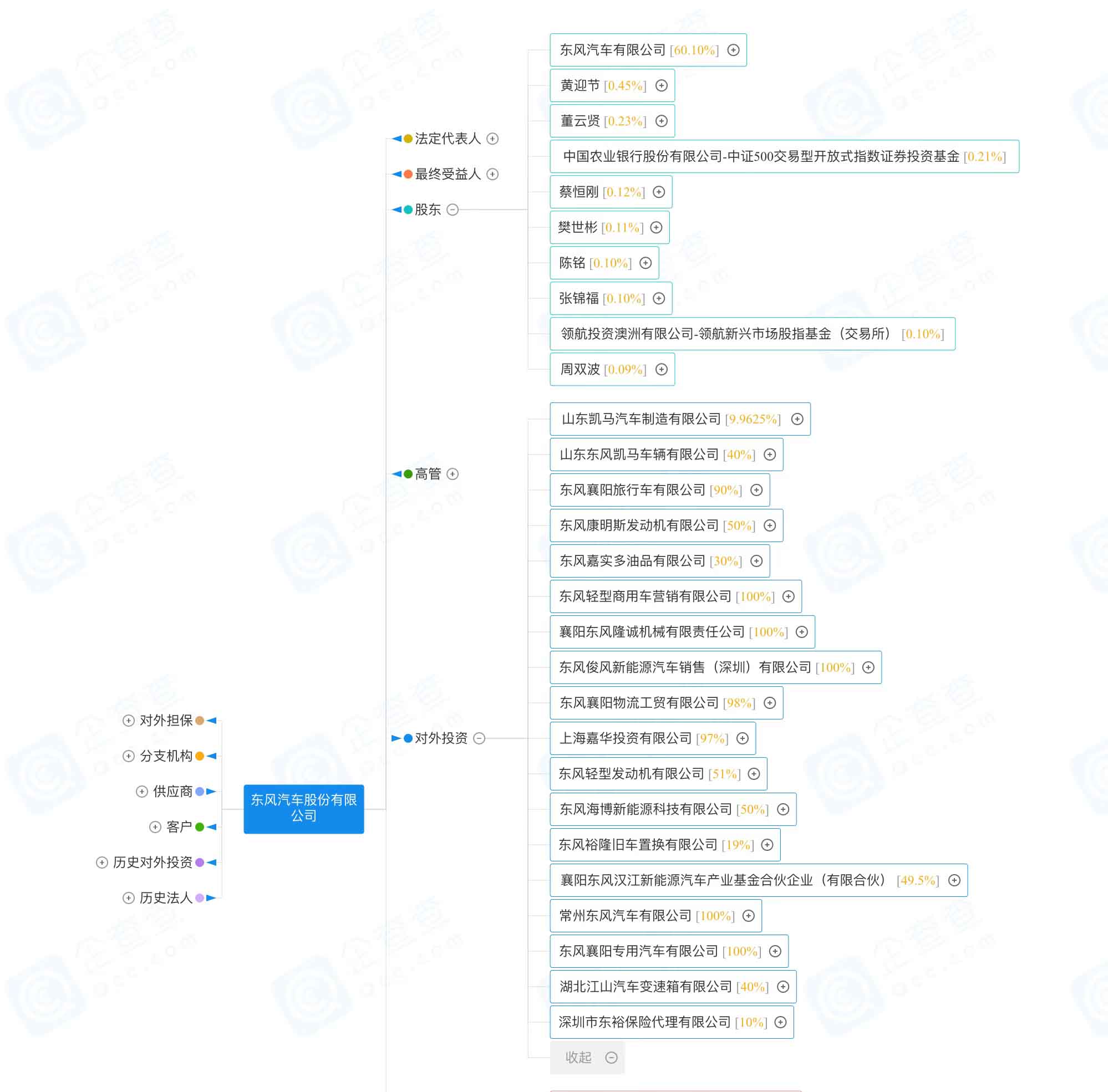Collapse the 股东 branch minus toggle
Viewport: 1108px width, 1092px height.
[x=453, y=210]
